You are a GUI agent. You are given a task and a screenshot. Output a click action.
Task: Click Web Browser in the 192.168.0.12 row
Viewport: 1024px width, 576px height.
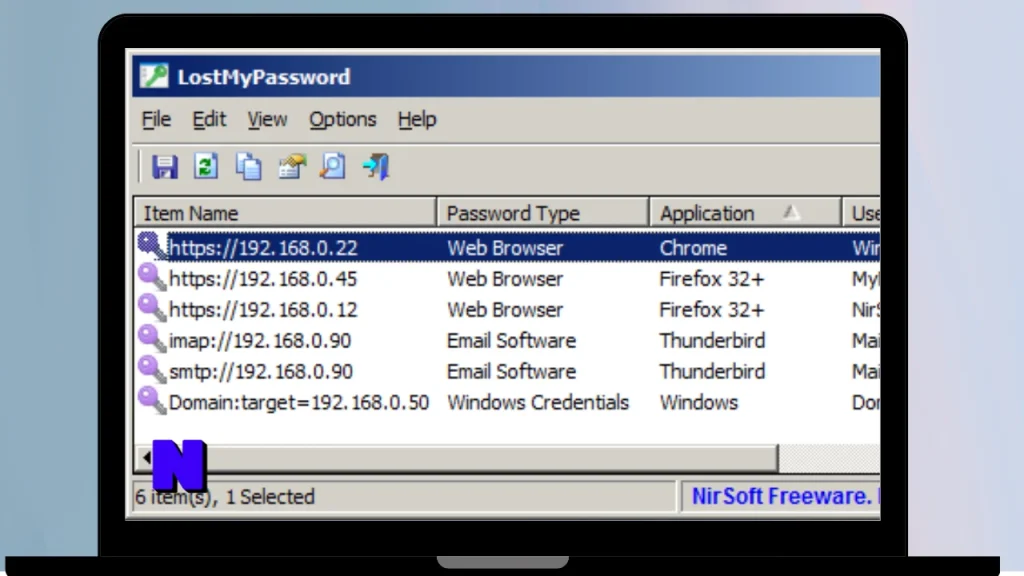tap(505, 310)
